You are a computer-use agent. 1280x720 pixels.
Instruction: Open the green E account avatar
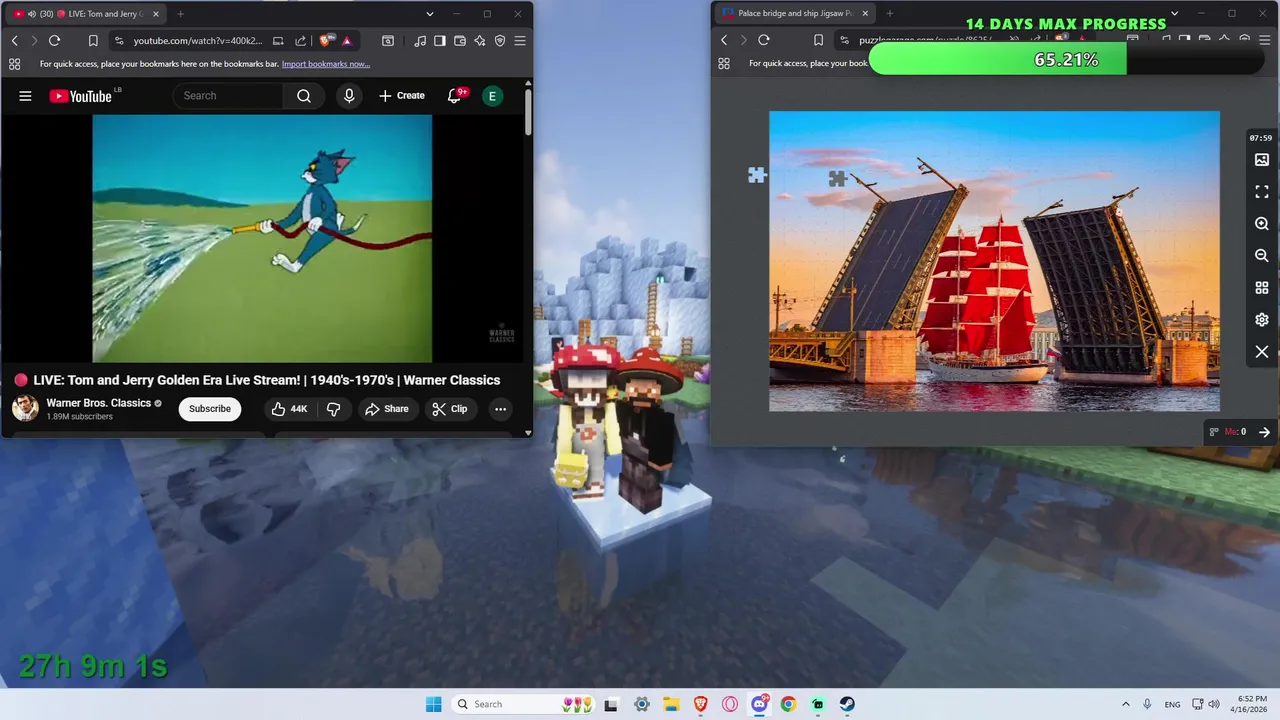coord(492,96)
